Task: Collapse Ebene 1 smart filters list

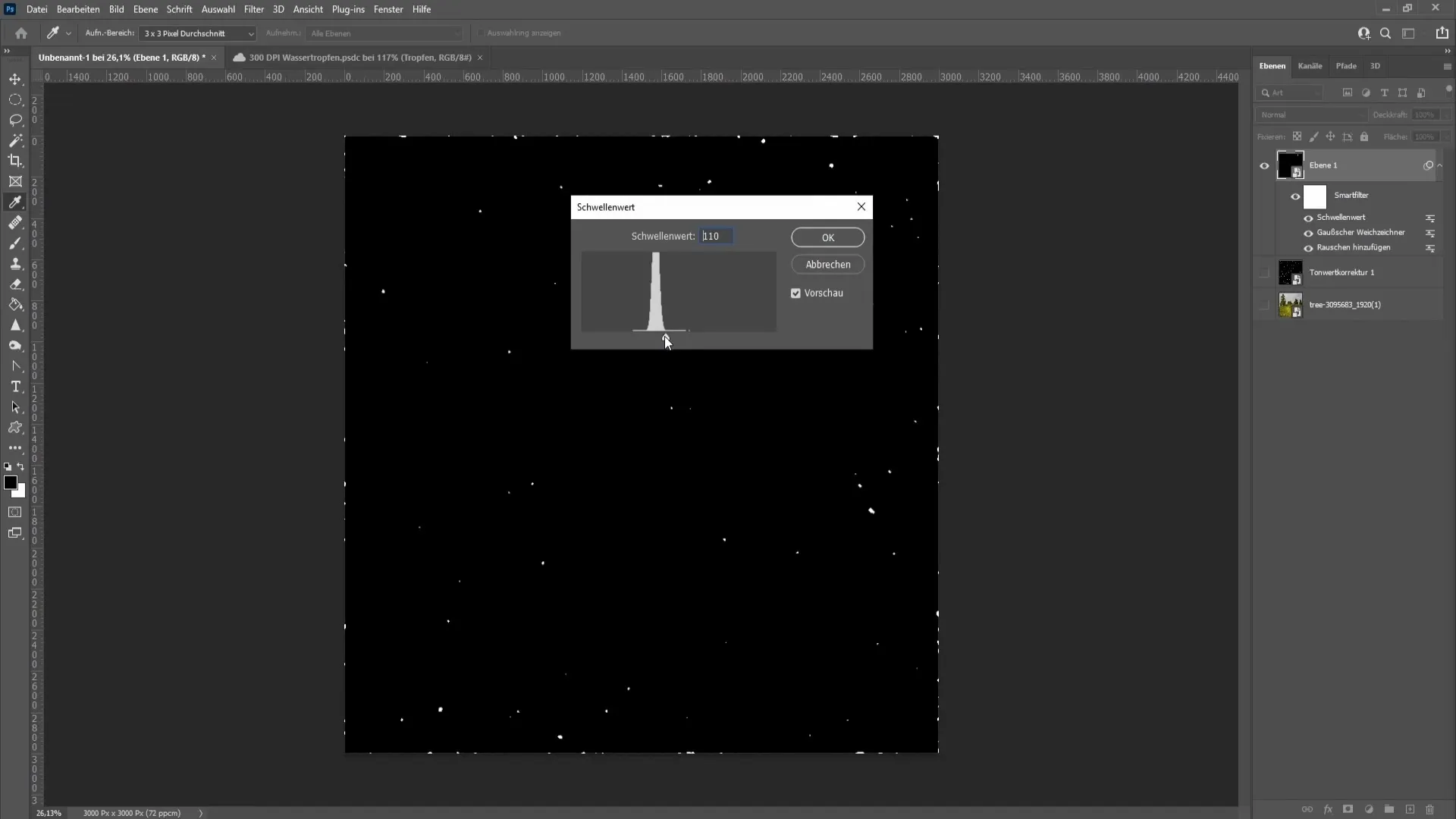Action: point(1440,165)
